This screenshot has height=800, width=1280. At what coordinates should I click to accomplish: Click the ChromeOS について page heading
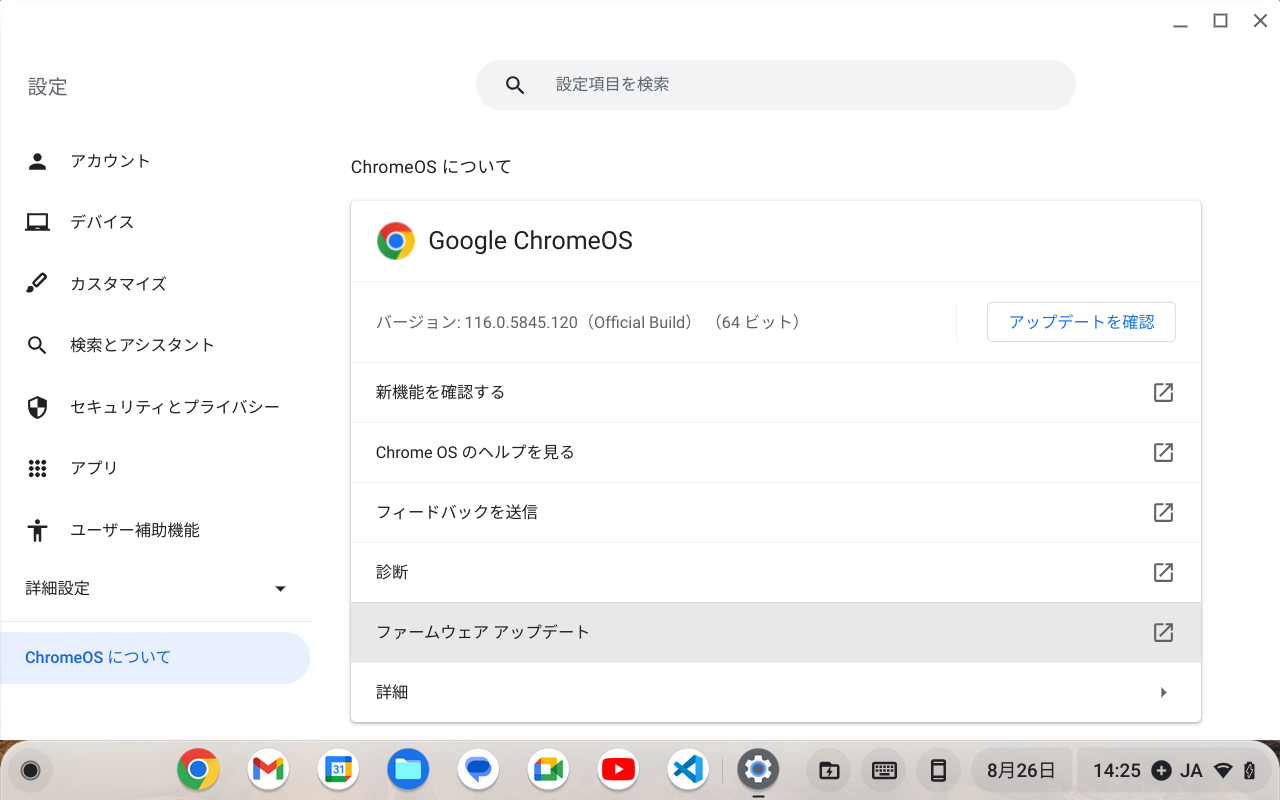[431, 167]
